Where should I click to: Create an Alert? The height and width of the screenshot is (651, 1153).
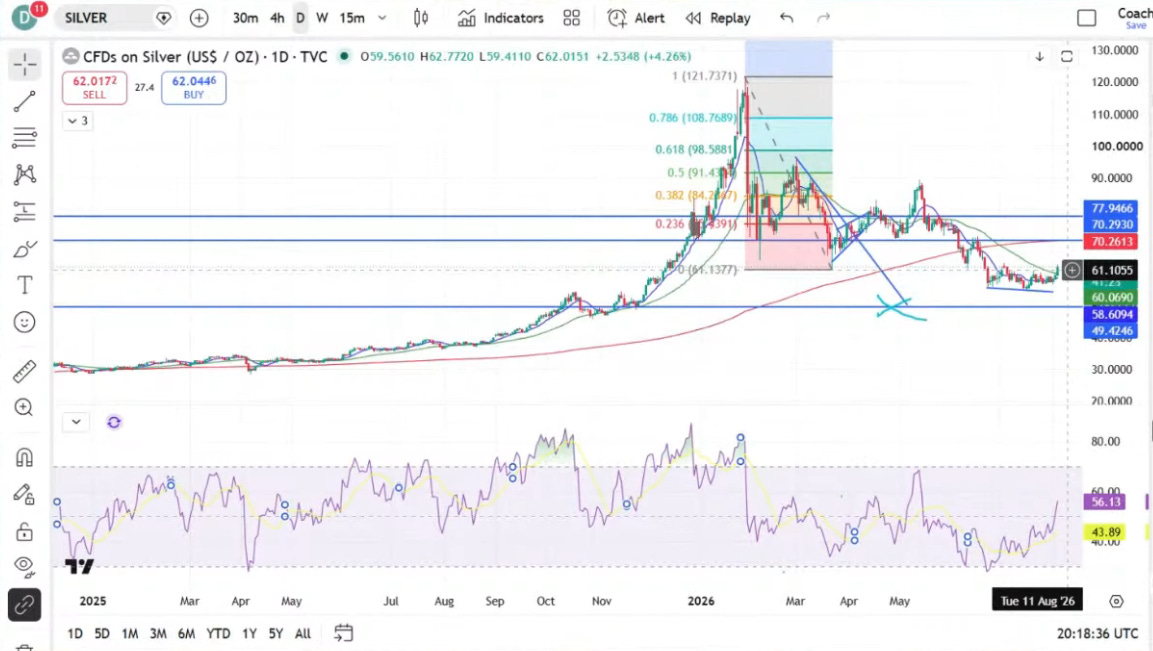(x=636, y=18)
